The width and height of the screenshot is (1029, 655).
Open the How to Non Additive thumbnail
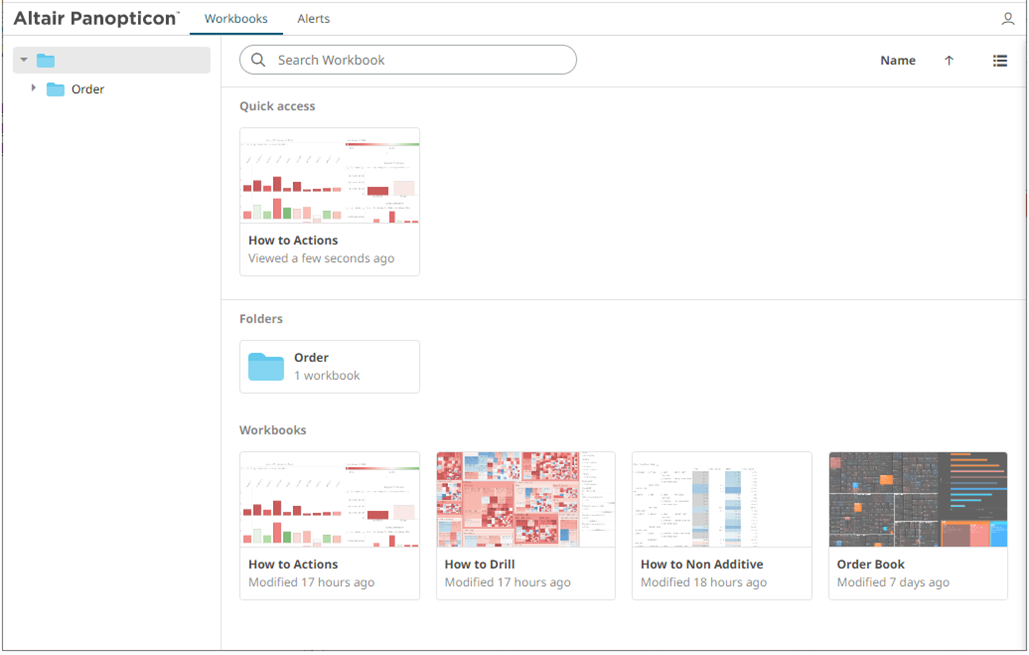pos(721,500)
